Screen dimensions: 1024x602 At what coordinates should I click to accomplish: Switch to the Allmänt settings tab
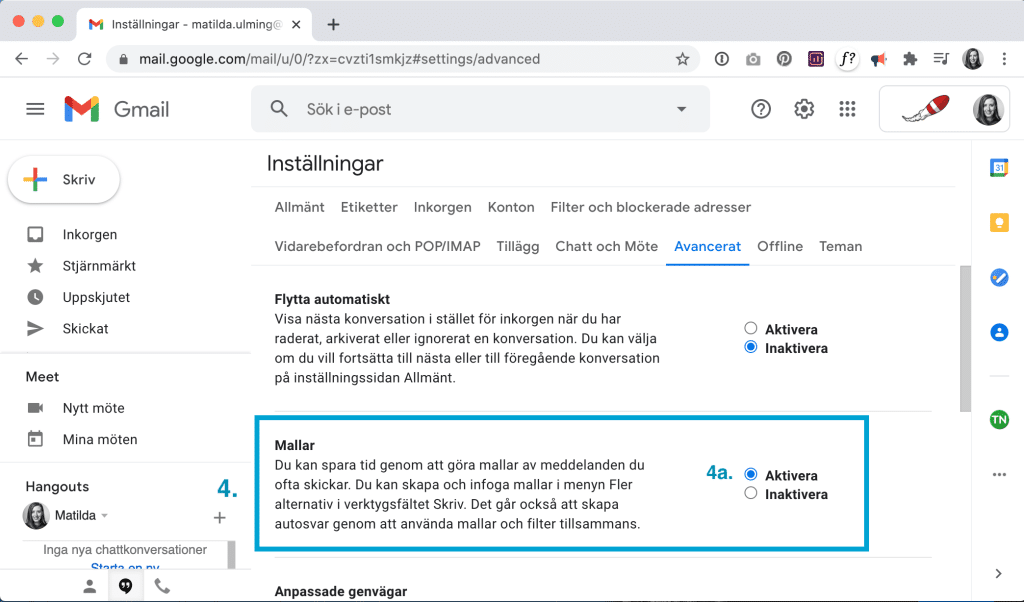point(299,207)
